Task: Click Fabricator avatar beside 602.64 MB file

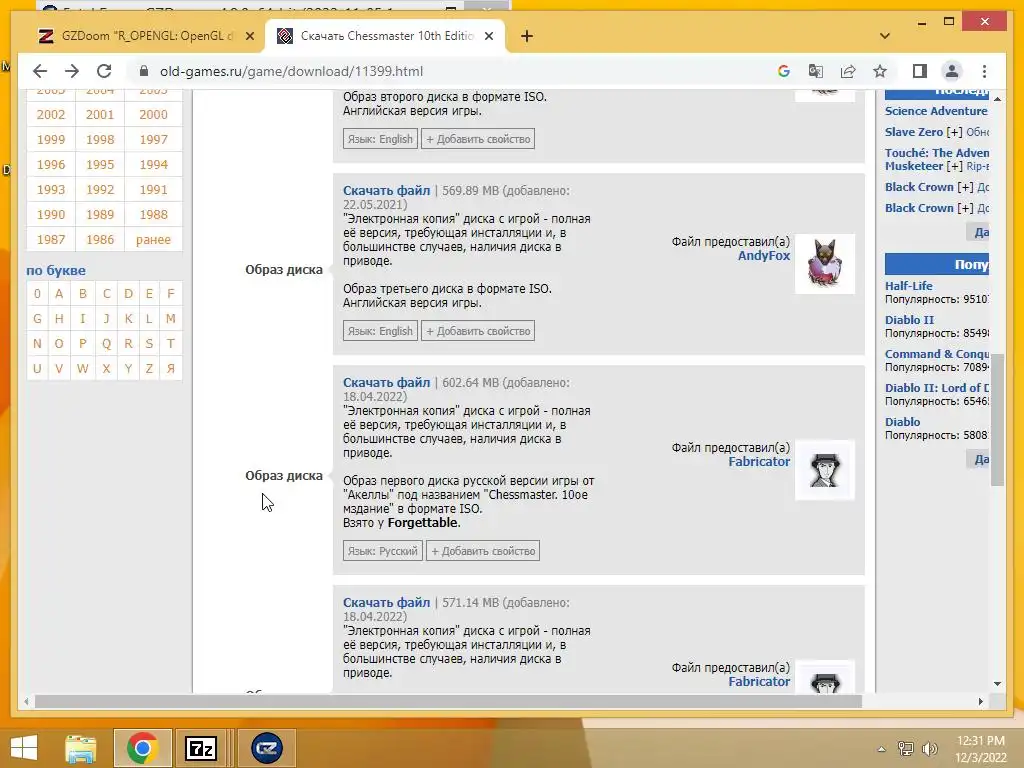Action: pos(825,470)
